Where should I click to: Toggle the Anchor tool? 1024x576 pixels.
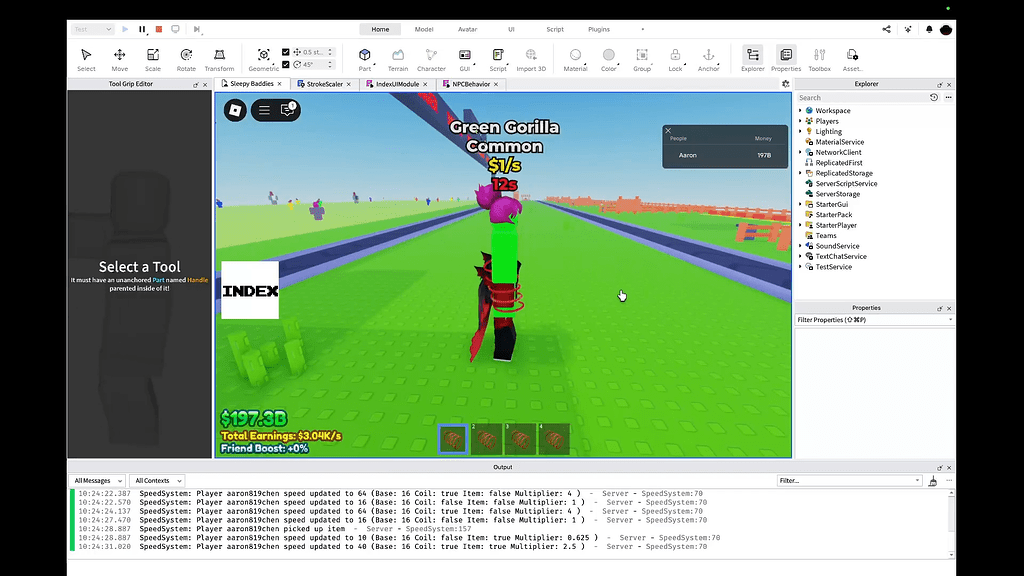(x=708, y=57)
